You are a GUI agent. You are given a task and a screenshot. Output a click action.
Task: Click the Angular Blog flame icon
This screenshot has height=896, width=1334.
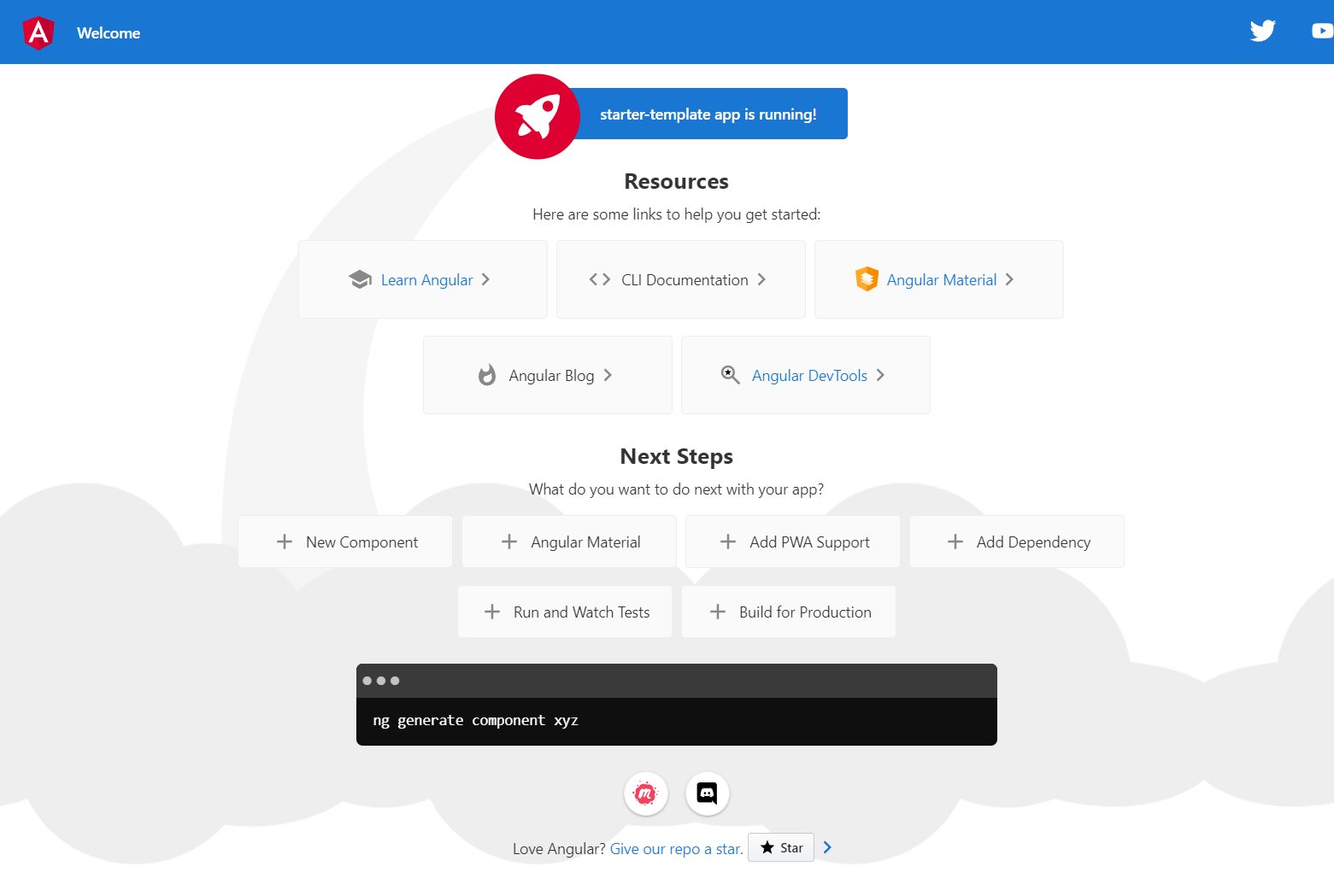[x=487, y=375]
